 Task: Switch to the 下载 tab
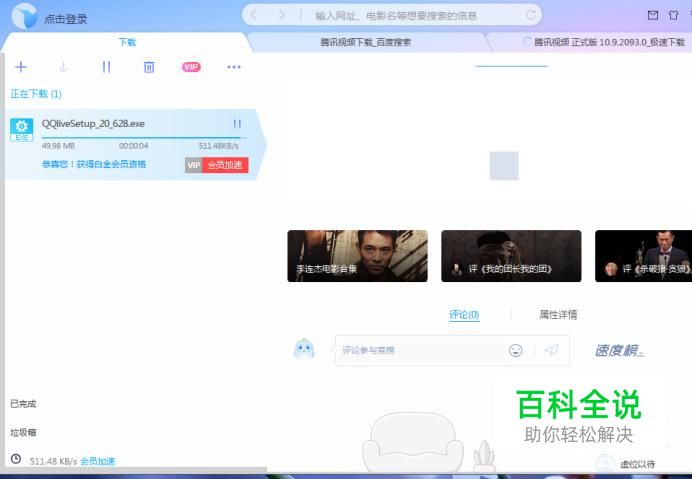click(x=127, y=42)
